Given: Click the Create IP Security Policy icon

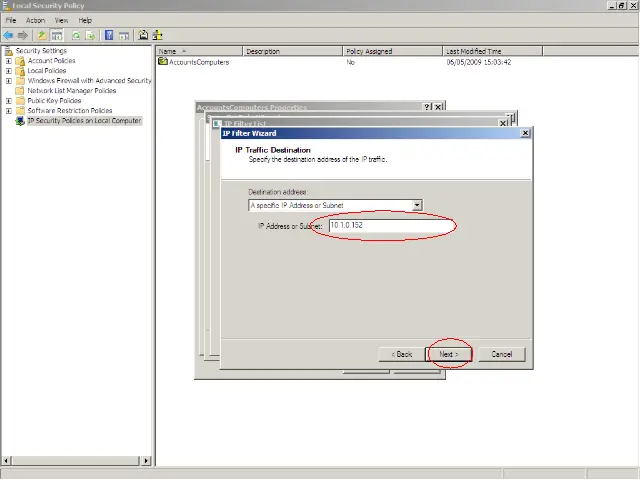Looking at the screenshot, I should pos(143,35).
